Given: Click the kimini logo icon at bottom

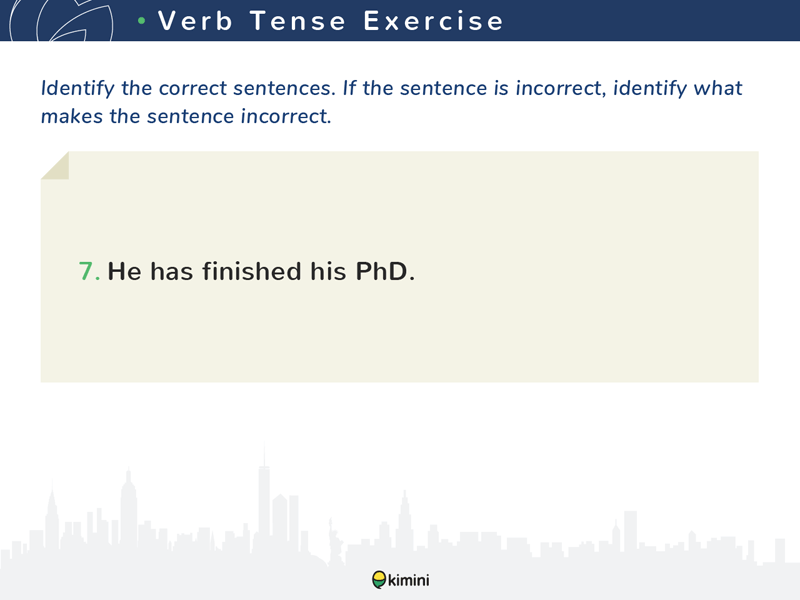Looking at the screenshot, I should click(379, 580).
